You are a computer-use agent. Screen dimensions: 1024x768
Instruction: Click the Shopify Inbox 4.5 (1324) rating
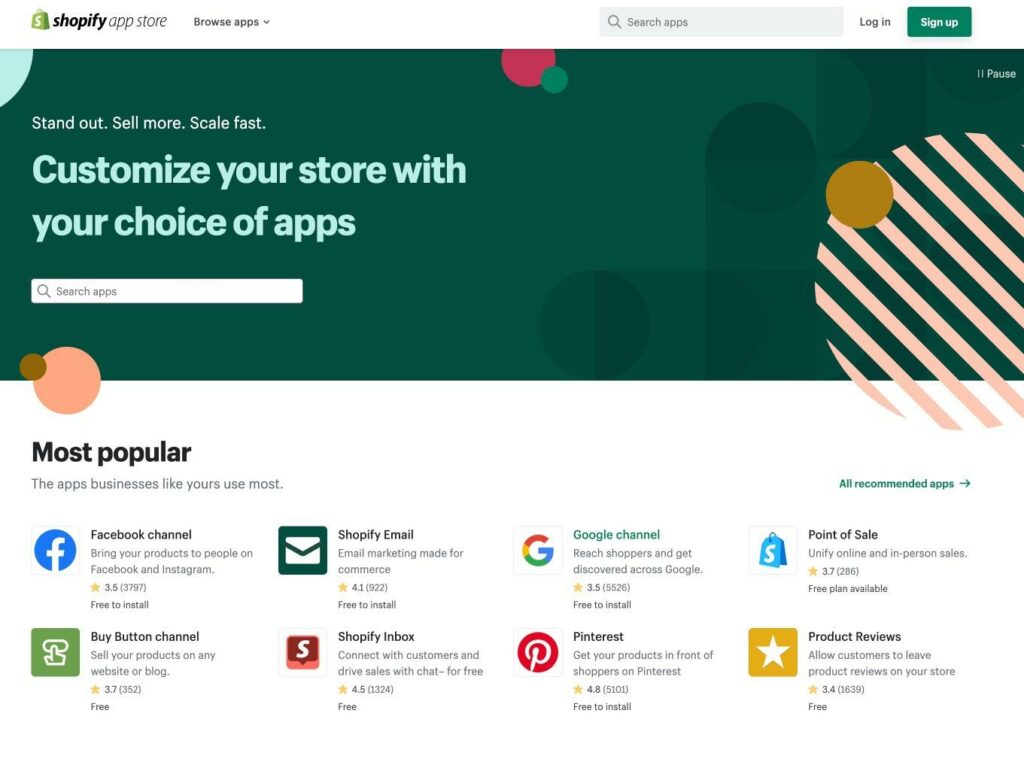(366, 689)
